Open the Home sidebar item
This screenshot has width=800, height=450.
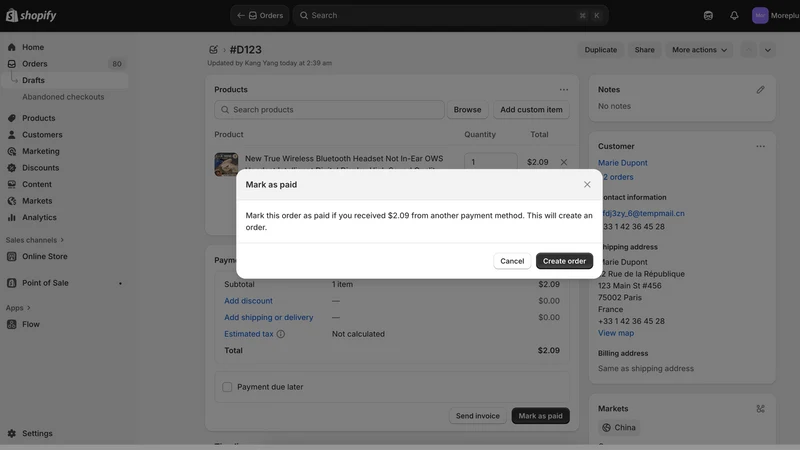coord(33,47)
